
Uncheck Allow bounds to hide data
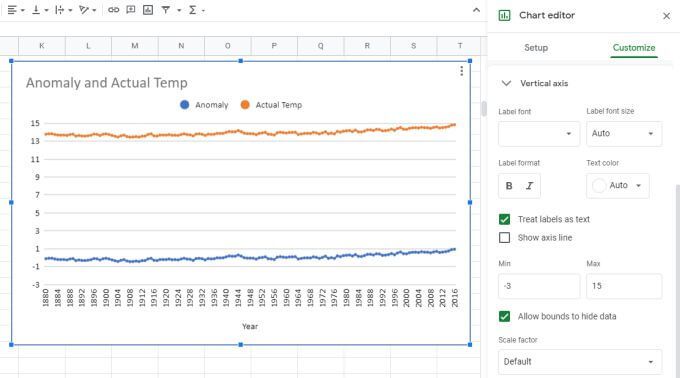coord(504,316)
